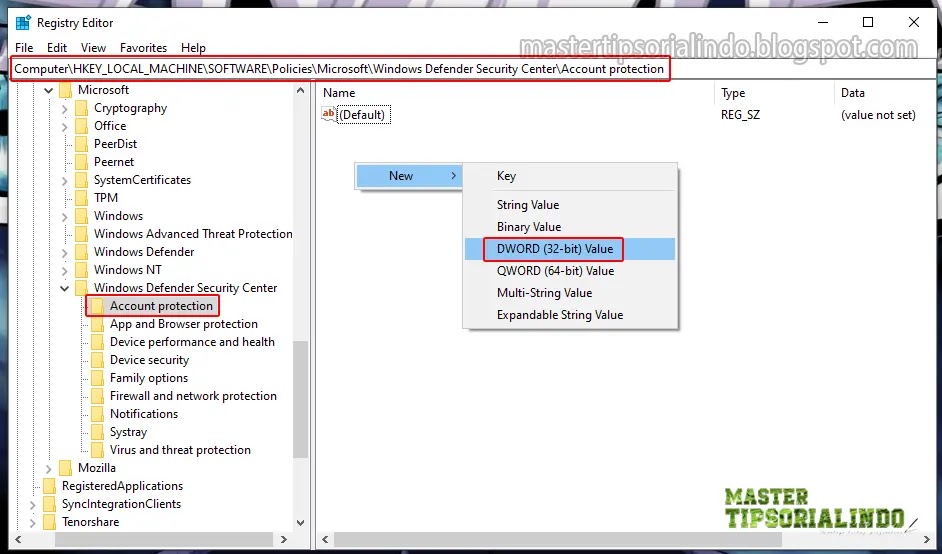
Task: Choose DWORD (32-bit) Value from submenu
Action: (570, 249)
